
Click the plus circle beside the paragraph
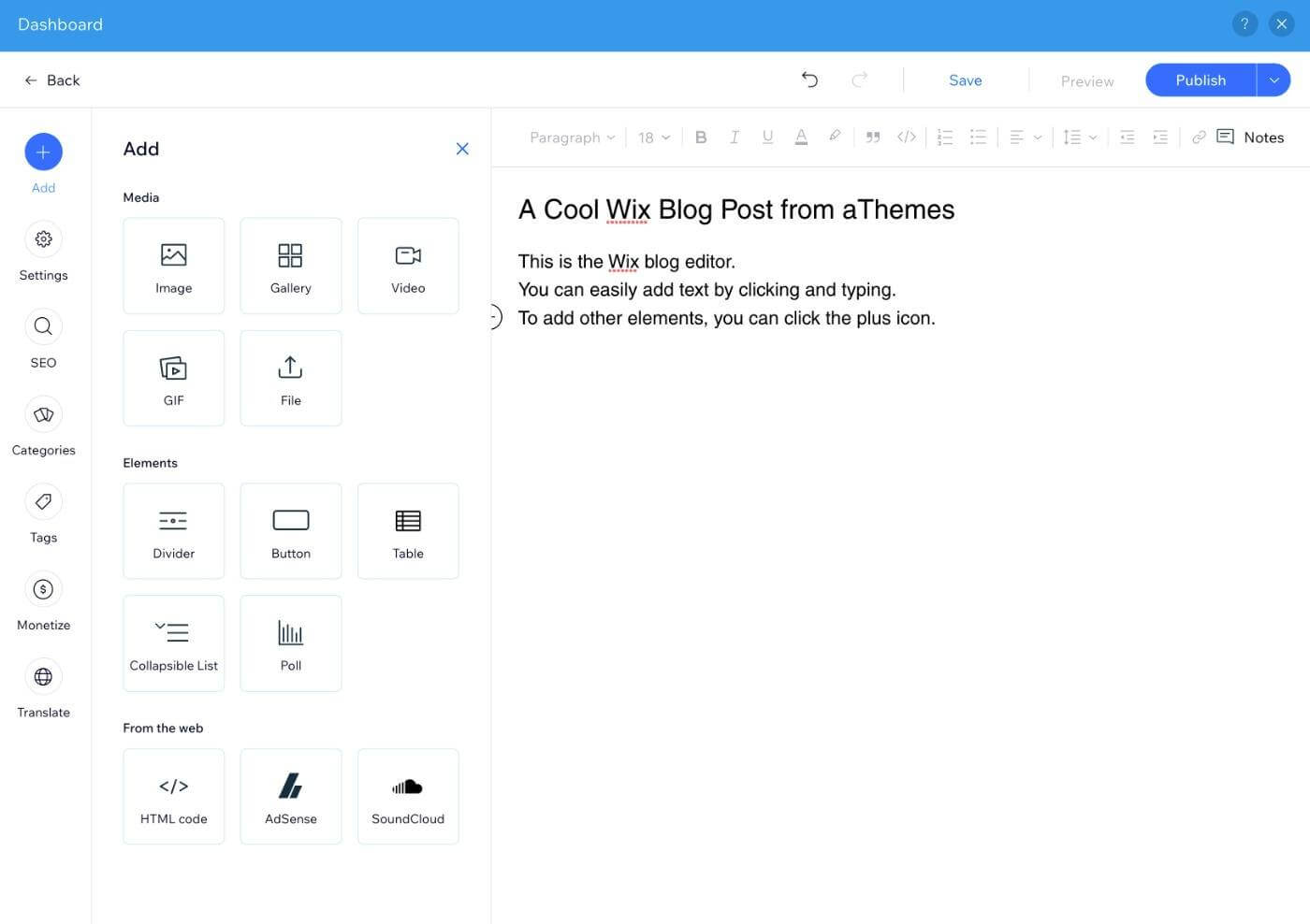(x=495, y=317)
